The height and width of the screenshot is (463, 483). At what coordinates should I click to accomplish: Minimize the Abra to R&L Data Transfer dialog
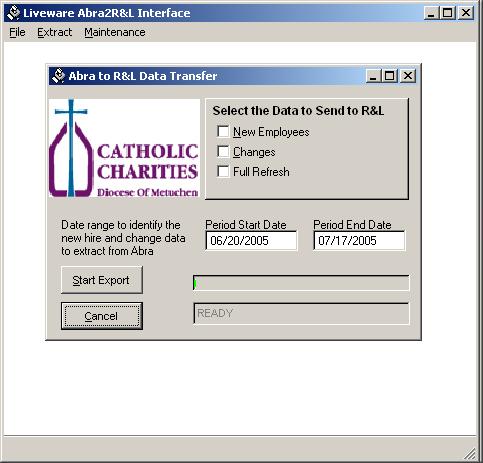click(373, 76)
